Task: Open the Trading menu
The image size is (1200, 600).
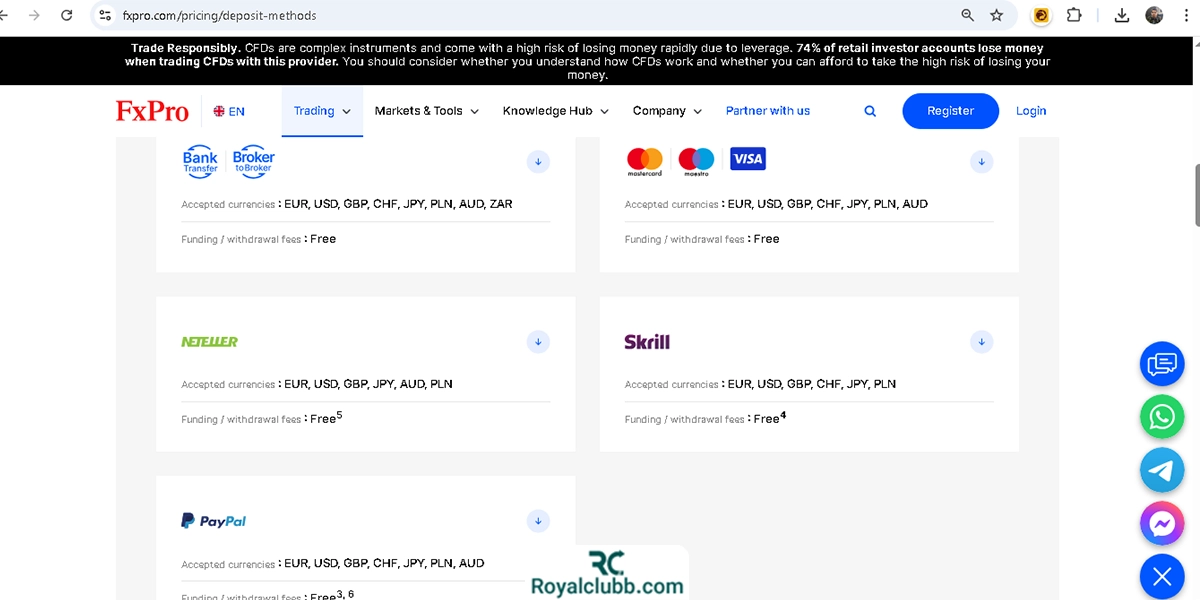Action: point(322,111)
